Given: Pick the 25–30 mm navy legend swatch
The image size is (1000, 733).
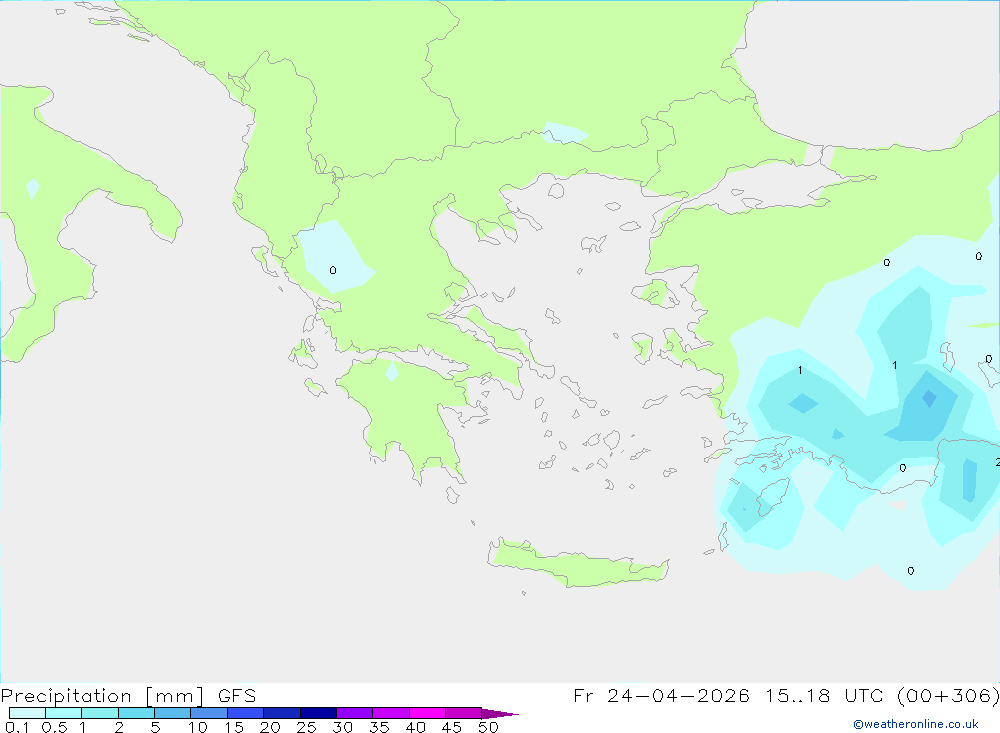Looking at the screenshot, I should tap(318, 713).
